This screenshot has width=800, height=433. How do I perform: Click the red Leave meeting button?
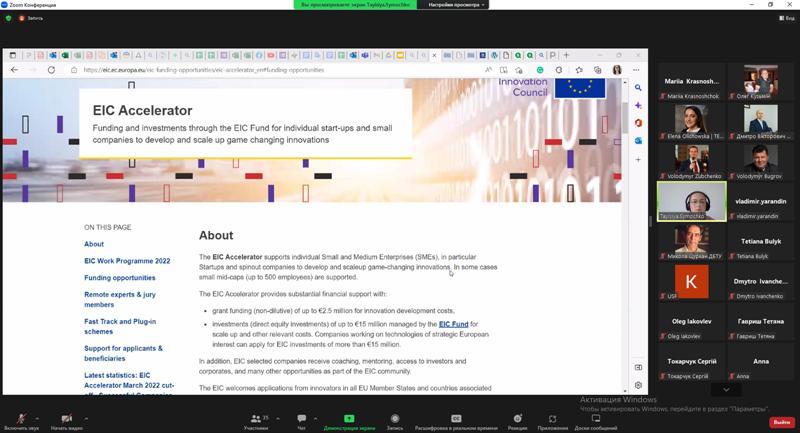pos(782,422)
